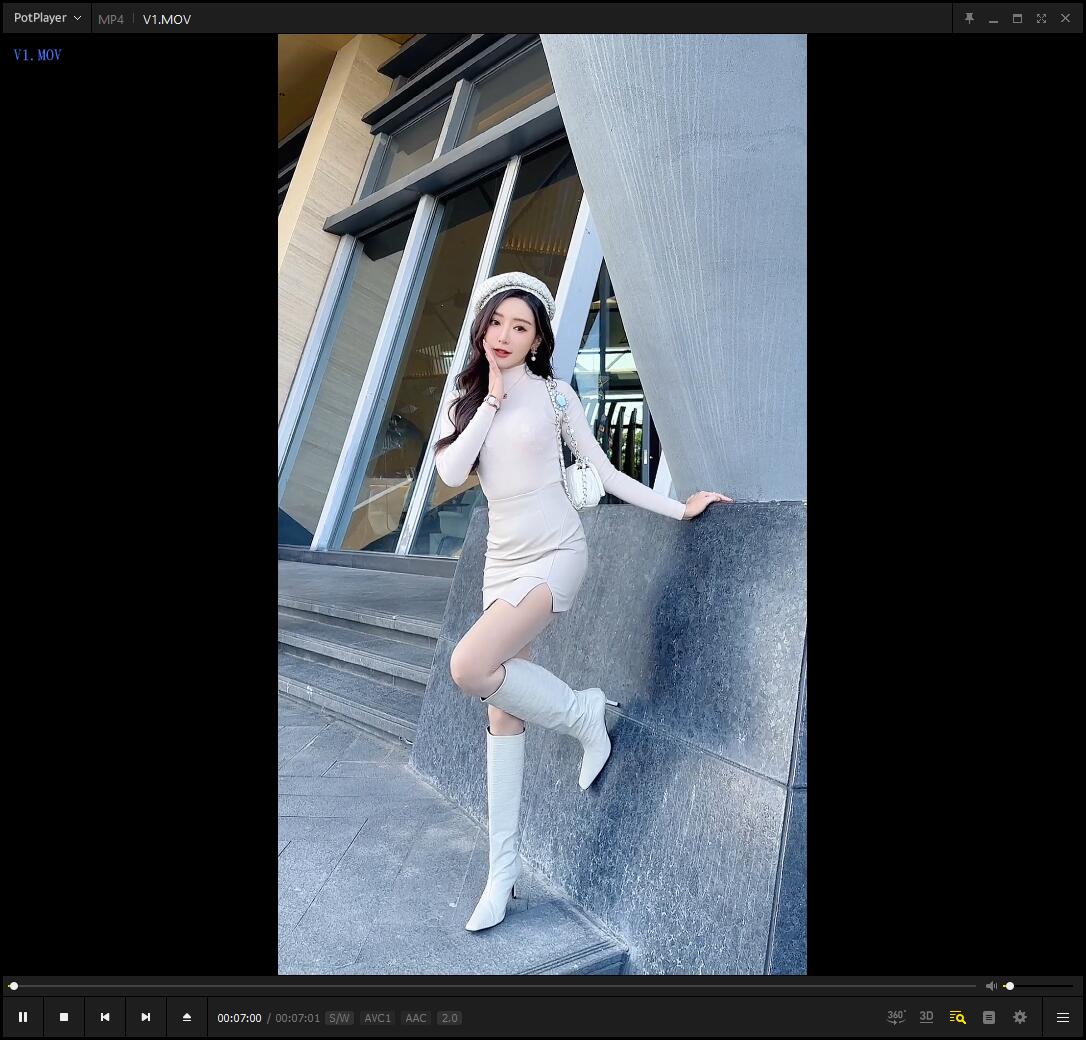Pin the player window on top
Screen dimensions: 1086x1040
pos(970,19)
